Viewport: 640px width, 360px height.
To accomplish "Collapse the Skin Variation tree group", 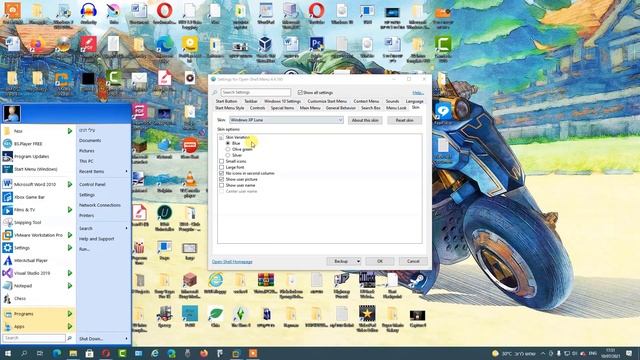I will pos(221,138).
